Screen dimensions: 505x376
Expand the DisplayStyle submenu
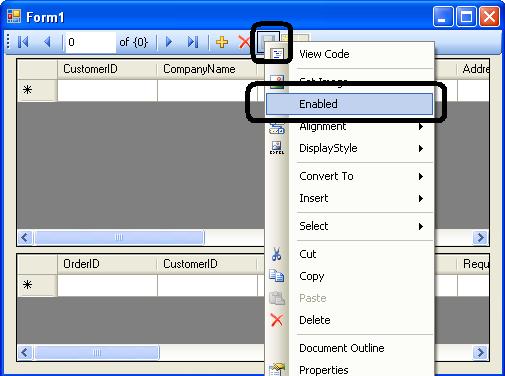click(350, 148)
